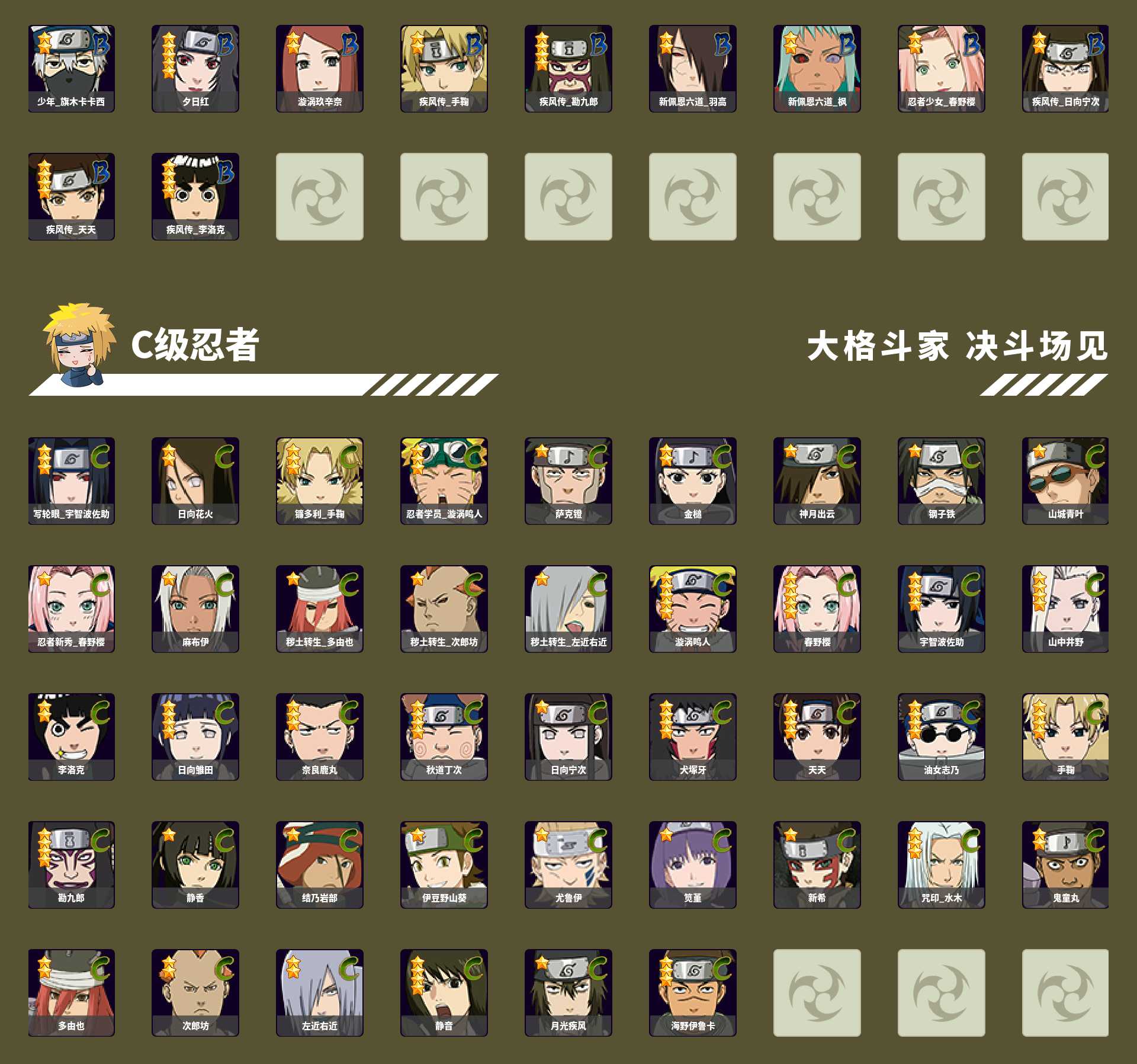Select the 疾风传_李洛克 character icon

click(x=195, y=197)
